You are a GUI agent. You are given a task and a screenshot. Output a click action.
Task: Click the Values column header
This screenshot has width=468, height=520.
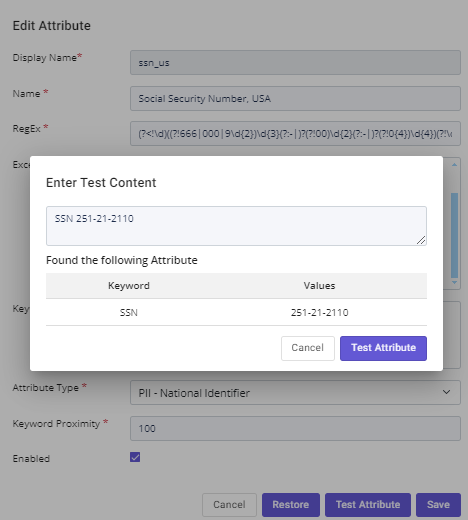[x=319, y=286]
